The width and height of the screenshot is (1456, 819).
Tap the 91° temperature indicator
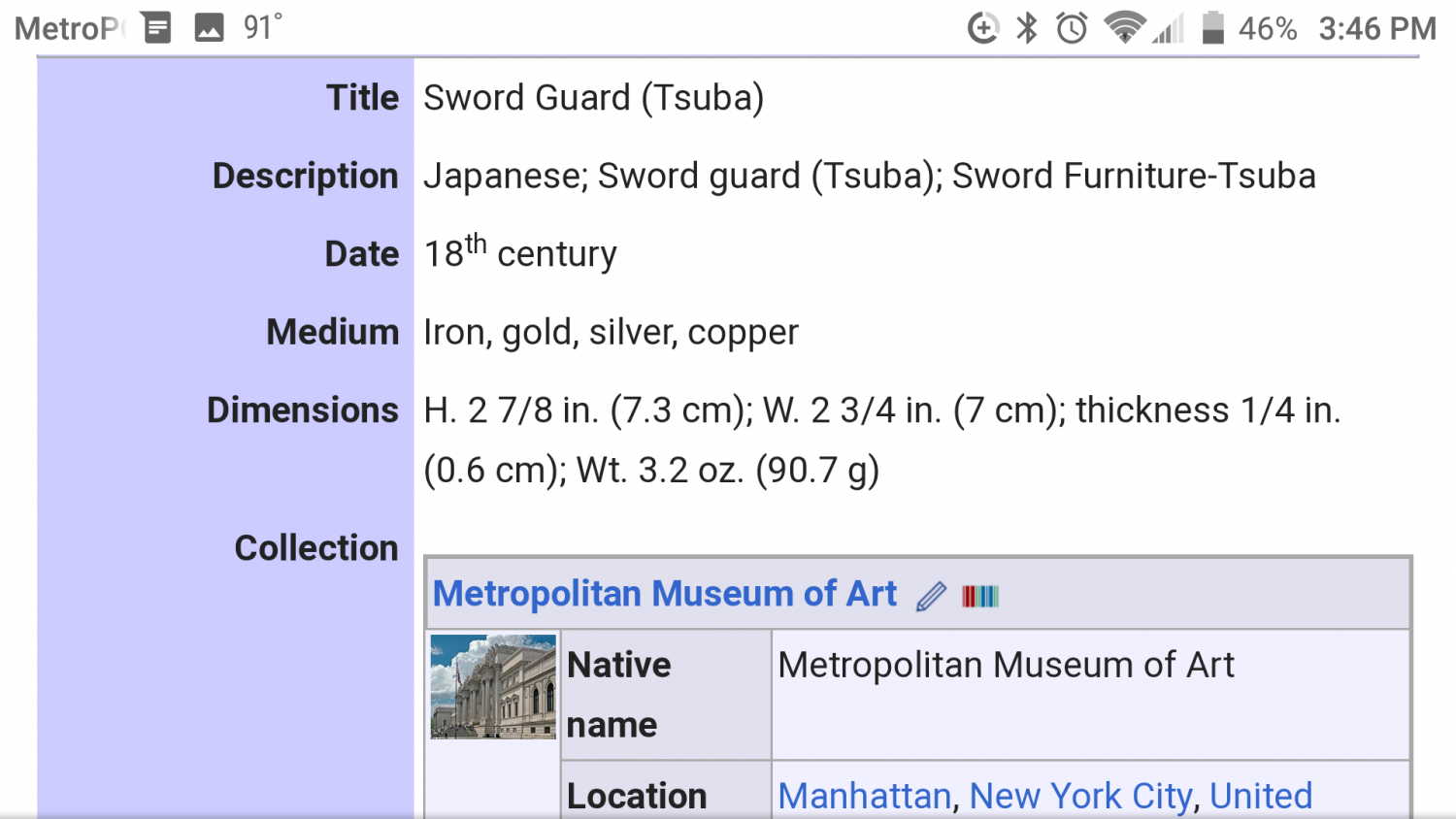click(x=263, y=27)
